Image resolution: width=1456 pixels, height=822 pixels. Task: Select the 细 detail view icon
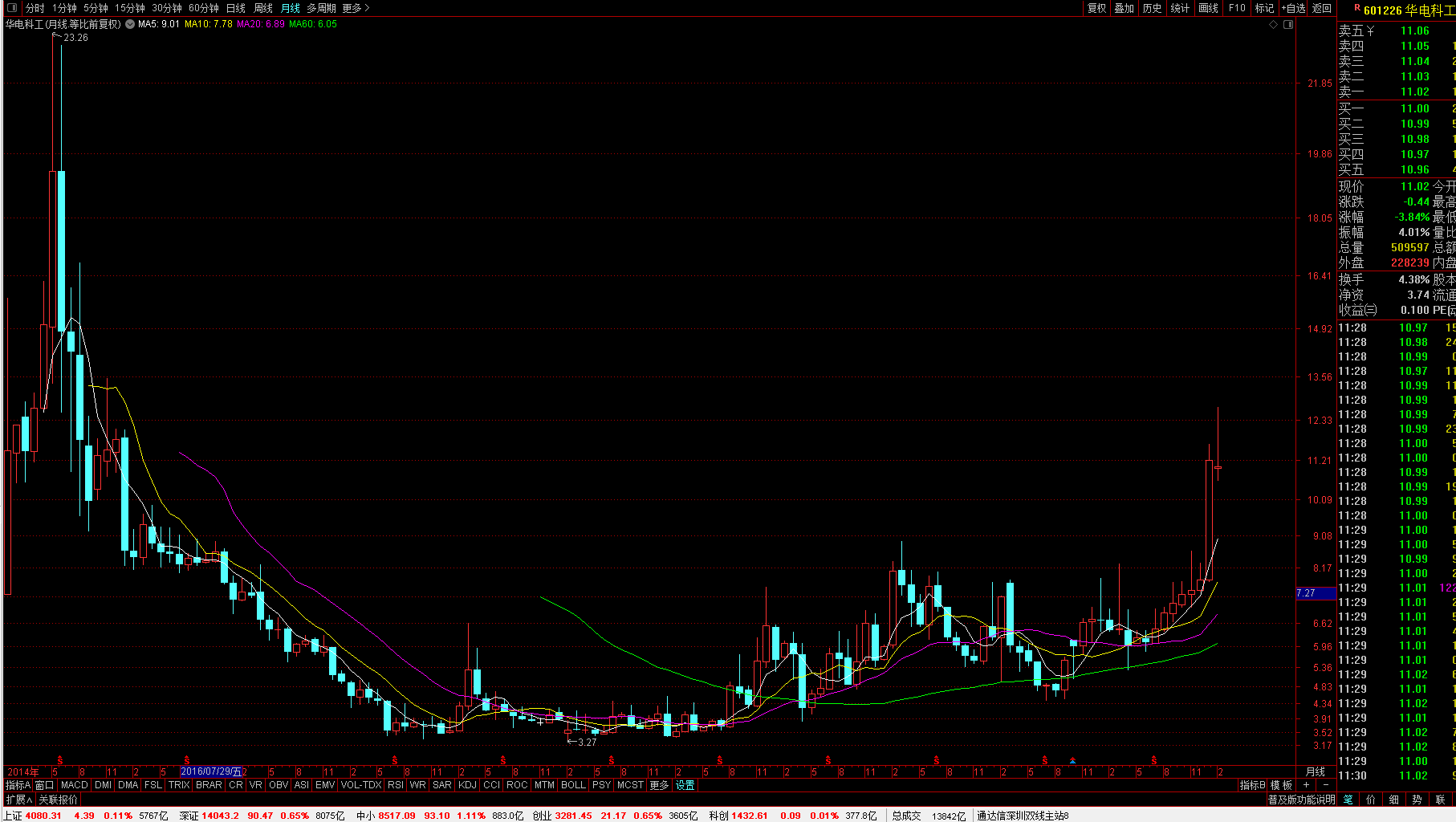click(1394, 800)
